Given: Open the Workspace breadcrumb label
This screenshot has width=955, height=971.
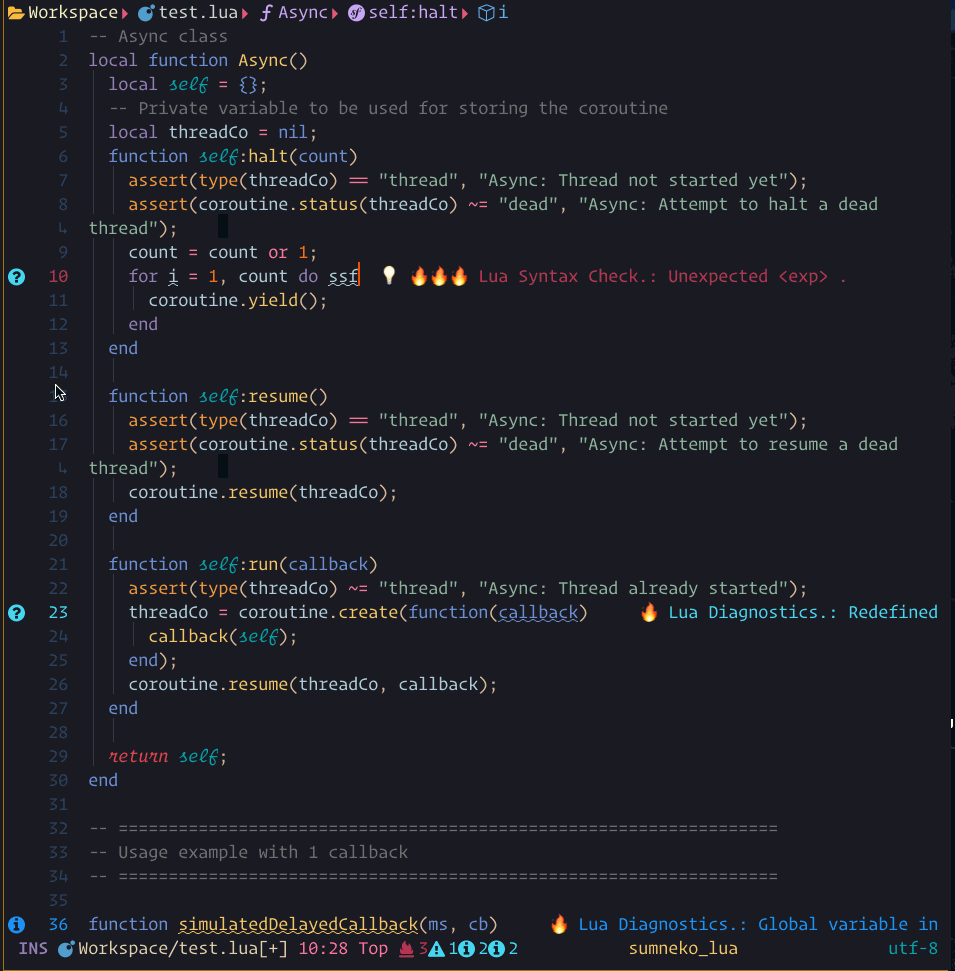Looking at the screenshot, I should coord(73,12).
